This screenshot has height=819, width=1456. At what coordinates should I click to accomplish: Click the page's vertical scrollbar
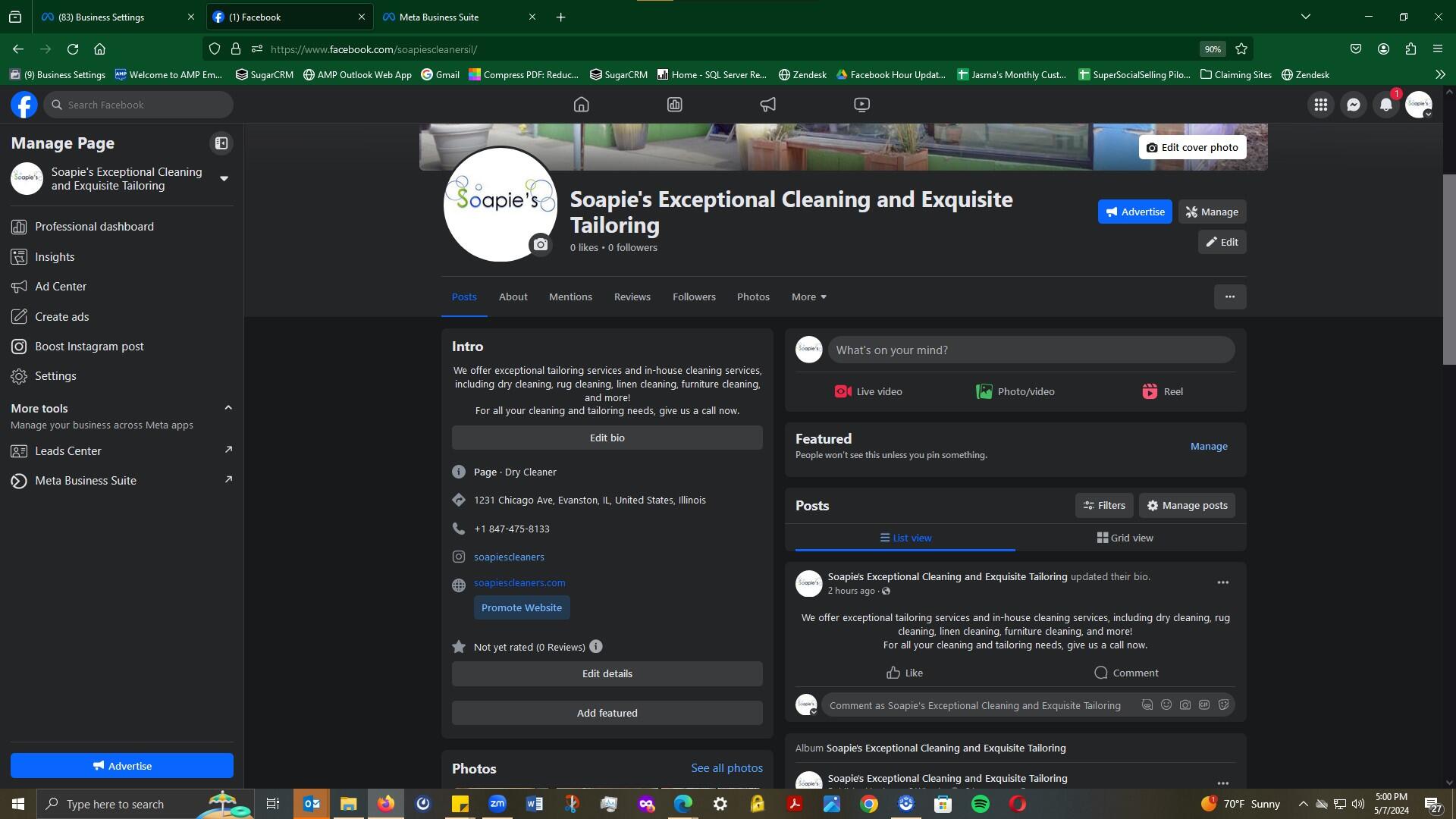pos(1448,269)
